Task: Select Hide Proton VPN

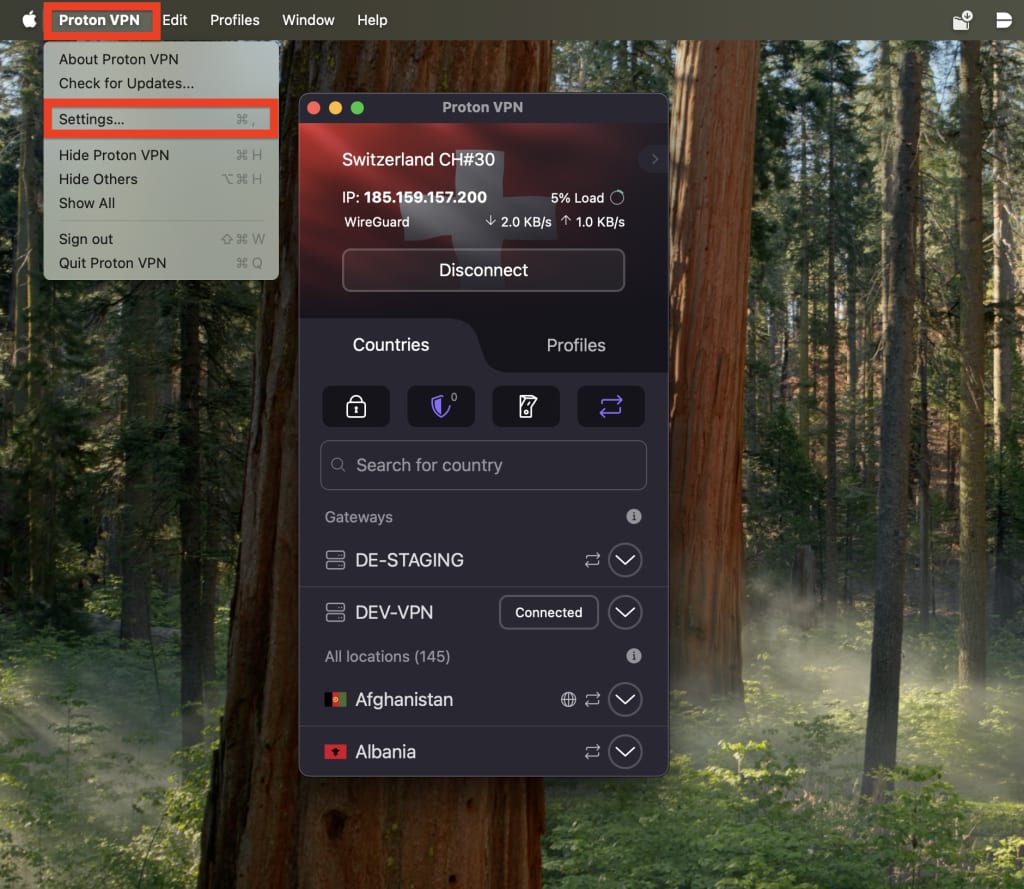Action: (161, 155)
